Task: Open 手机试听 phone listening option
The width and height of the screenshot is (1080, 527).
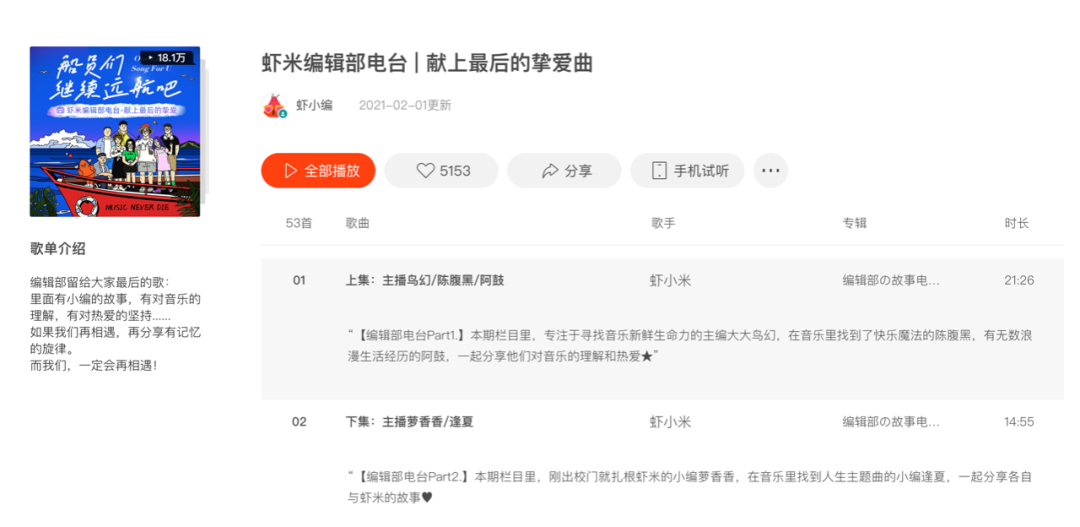Action: coord(689,171)
